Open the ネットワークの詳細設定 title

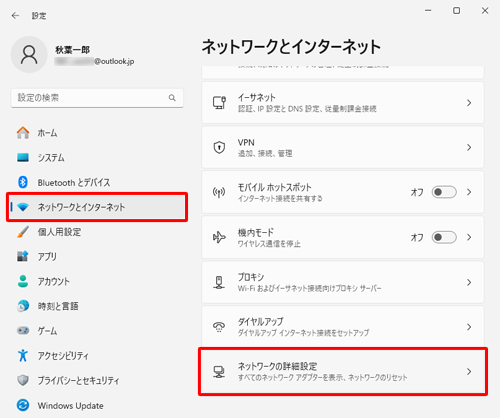[x=277, y=366]
